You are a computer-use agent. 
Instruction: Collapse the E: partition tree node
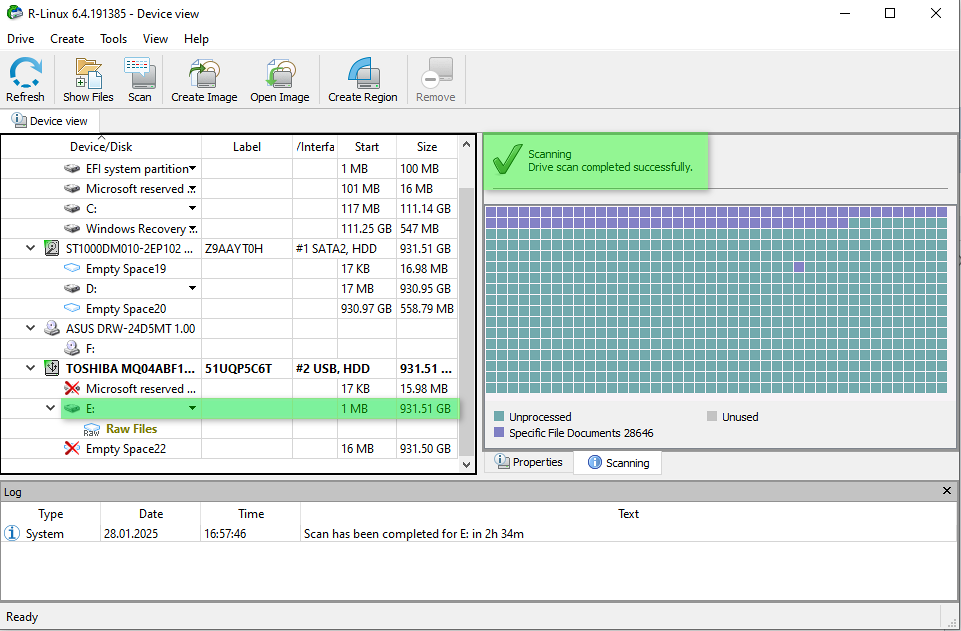[x=50, y=408]
